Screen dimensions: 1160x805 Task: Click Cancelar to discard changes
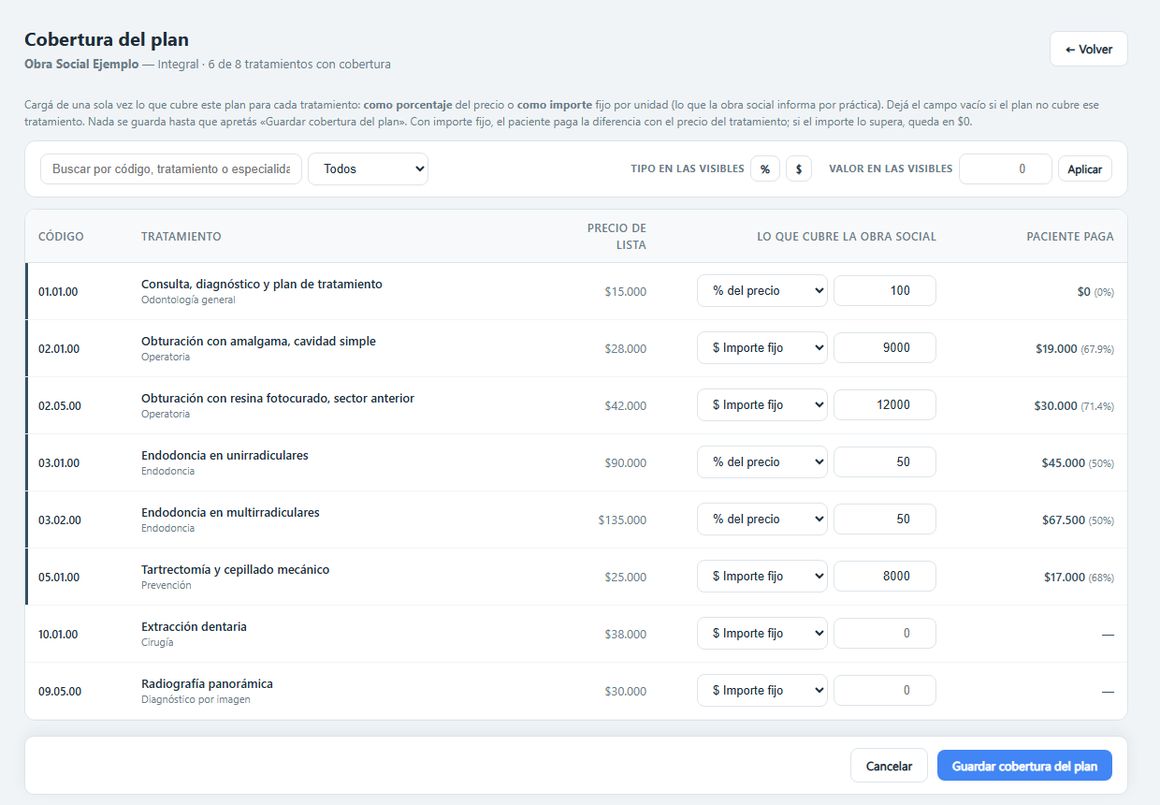click(x=888, y=766)
